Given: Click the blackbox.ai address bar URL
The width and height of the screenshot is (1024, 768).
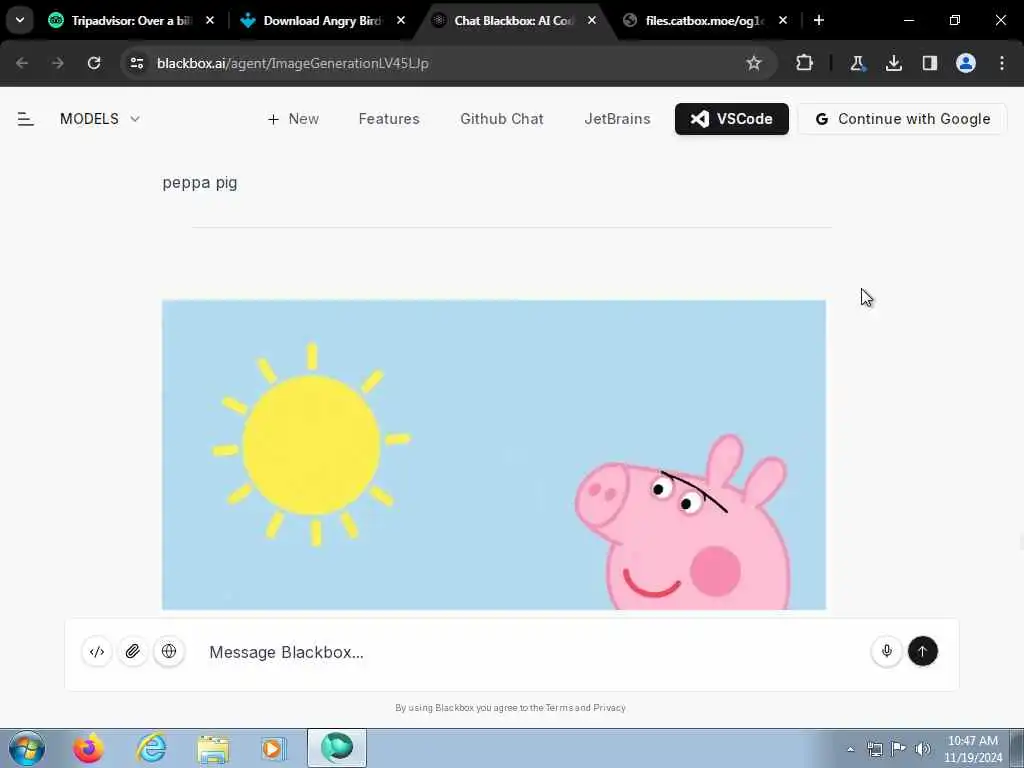Looking at the screenshot, I should [x=293, y=63].
